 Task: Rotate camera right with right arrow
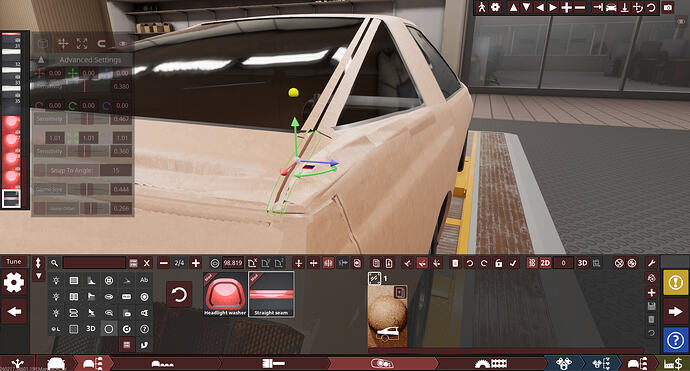[553, 7]
